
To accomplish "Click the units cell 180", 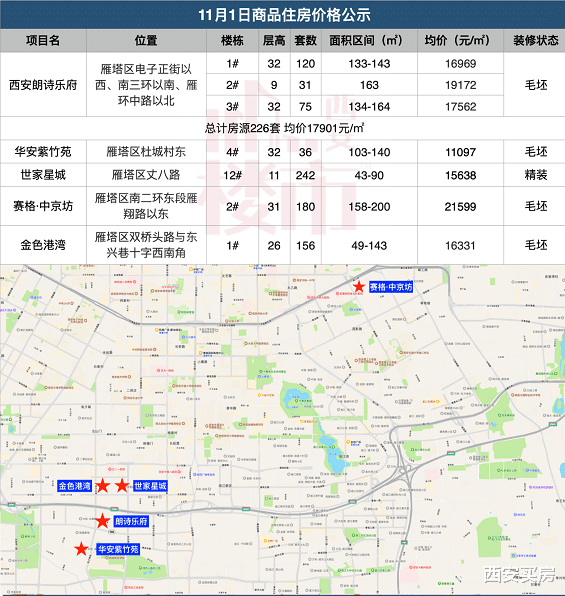I will click(305, 207).
